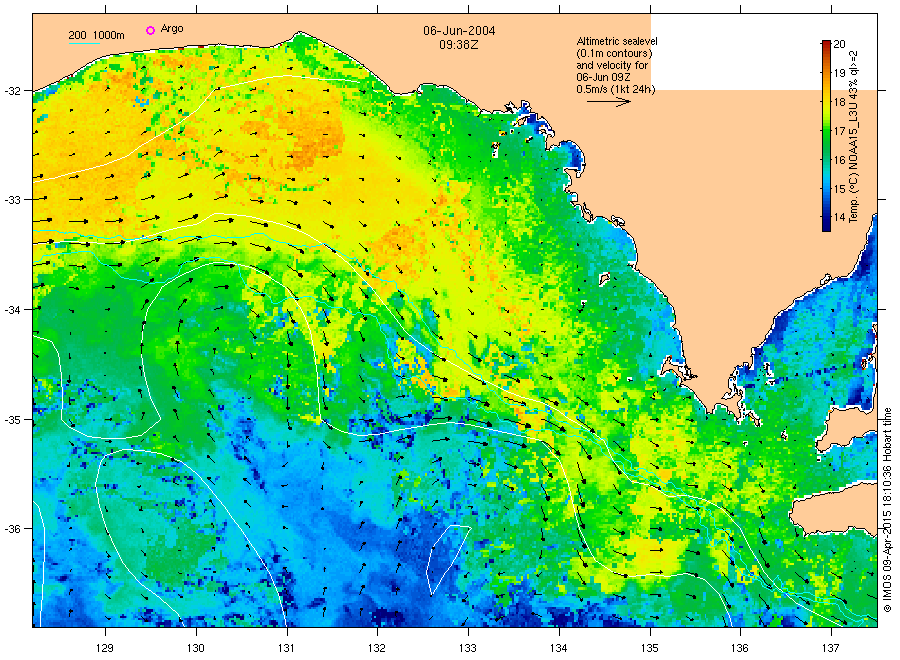The image size is (900, 660).
Task: Click the '15' value on the color bar
Action: tap(839, 189)
